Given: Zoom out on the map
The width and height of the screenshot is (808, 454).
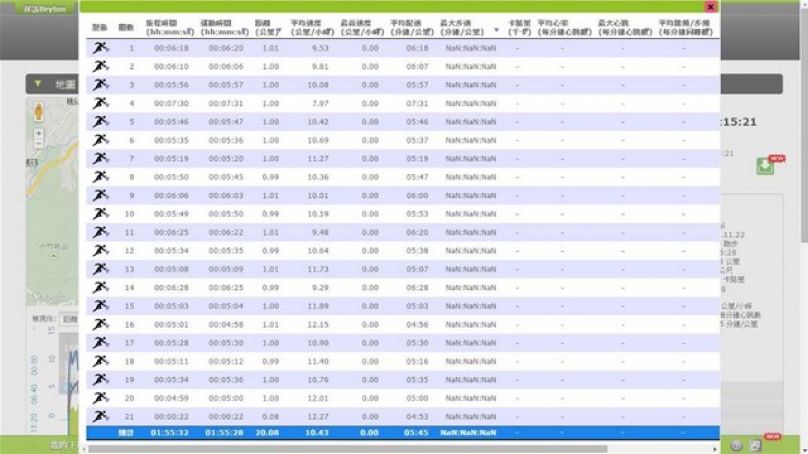Looking at the screenshot, I should pos(39,144).
